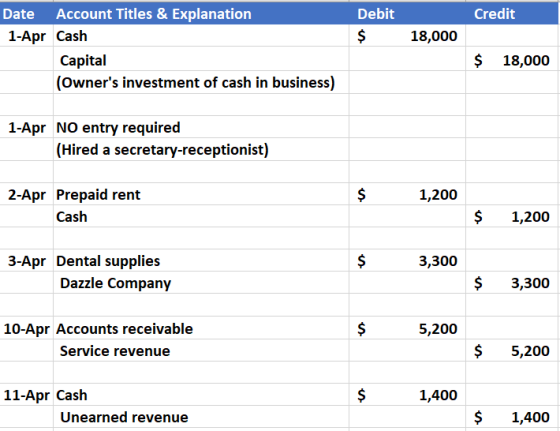
Task: Select the Account Titles & Explanation header
Action: (201, 14)
